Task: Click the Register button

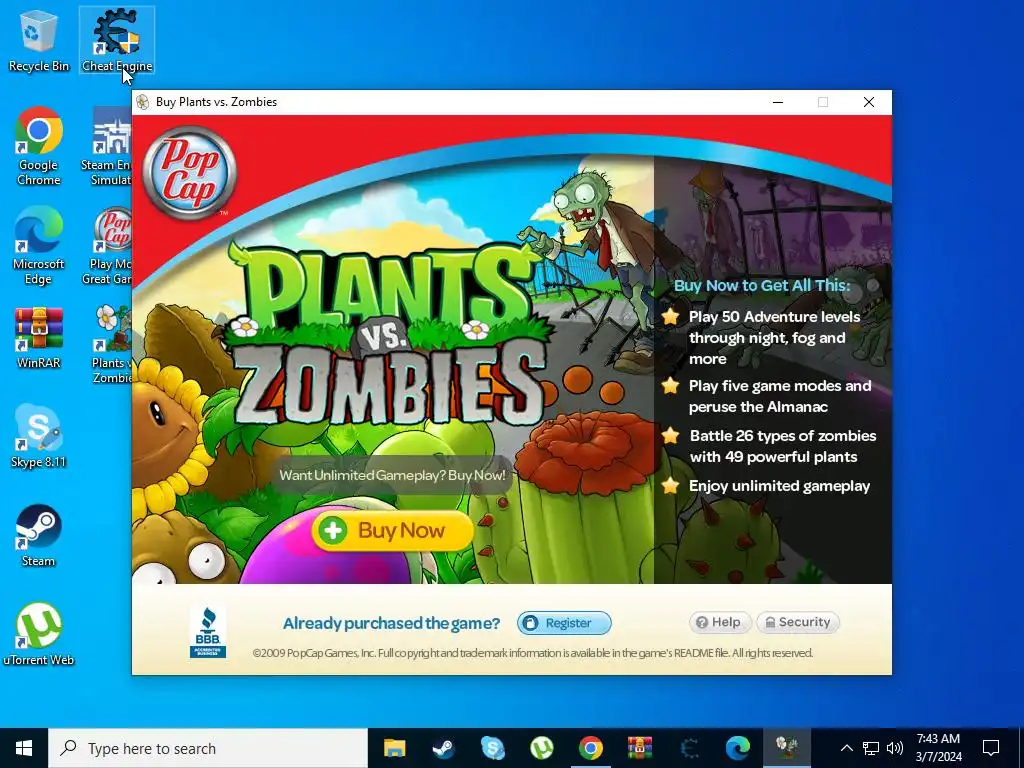Action: click(564, 623)
